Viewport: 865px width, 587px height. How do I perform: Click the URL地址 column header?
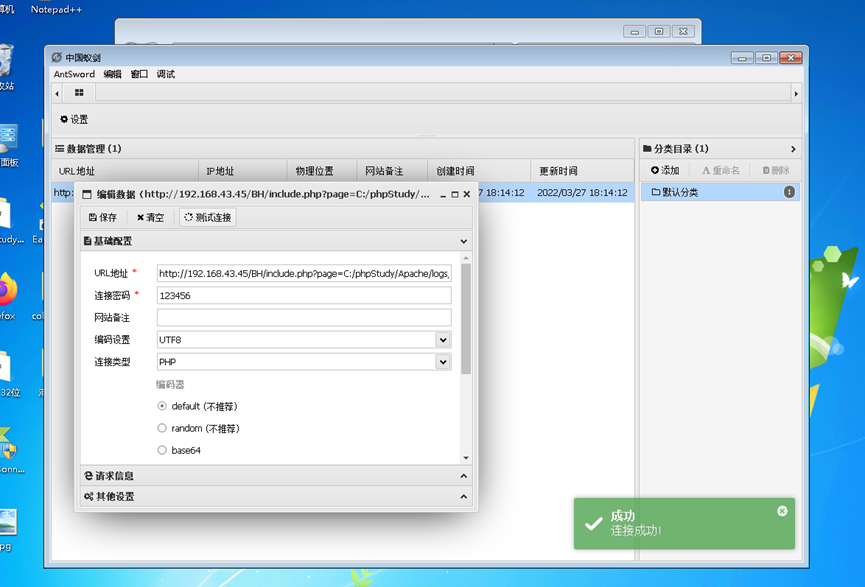[x=125, y=171]
